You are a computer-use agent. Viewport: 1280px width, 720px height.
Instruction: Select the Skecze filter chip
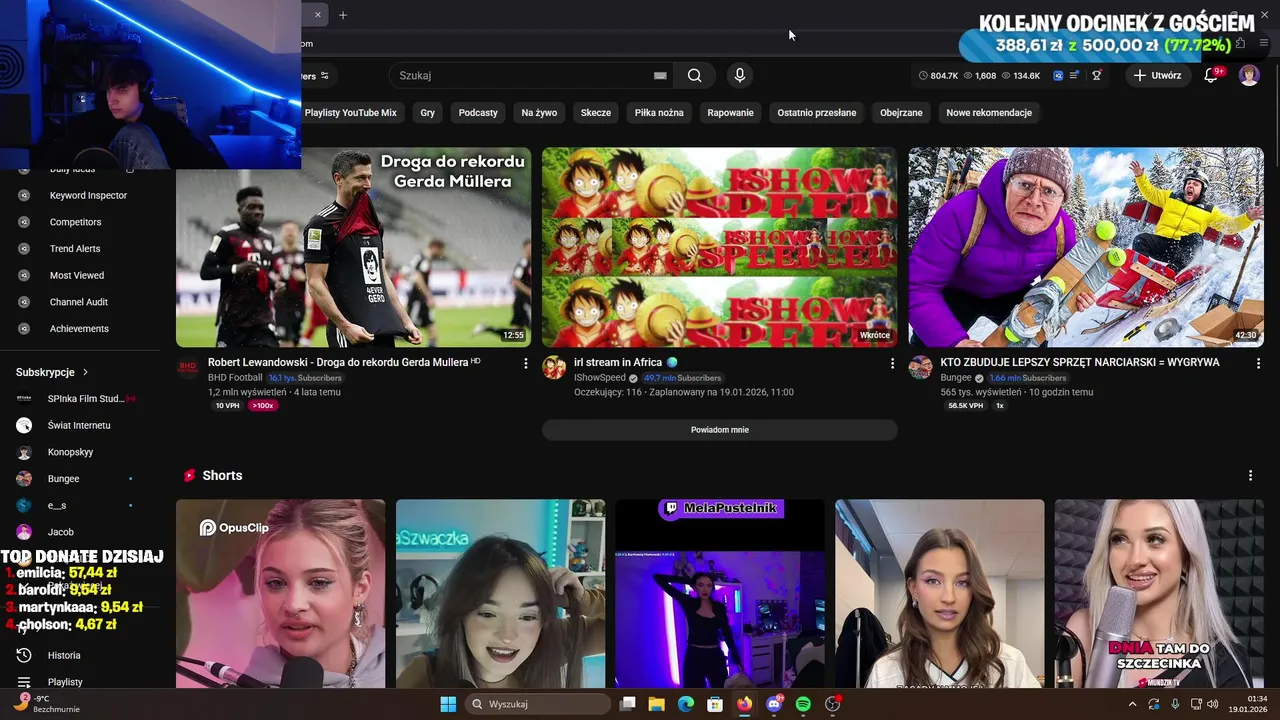[x=596, y=113]
